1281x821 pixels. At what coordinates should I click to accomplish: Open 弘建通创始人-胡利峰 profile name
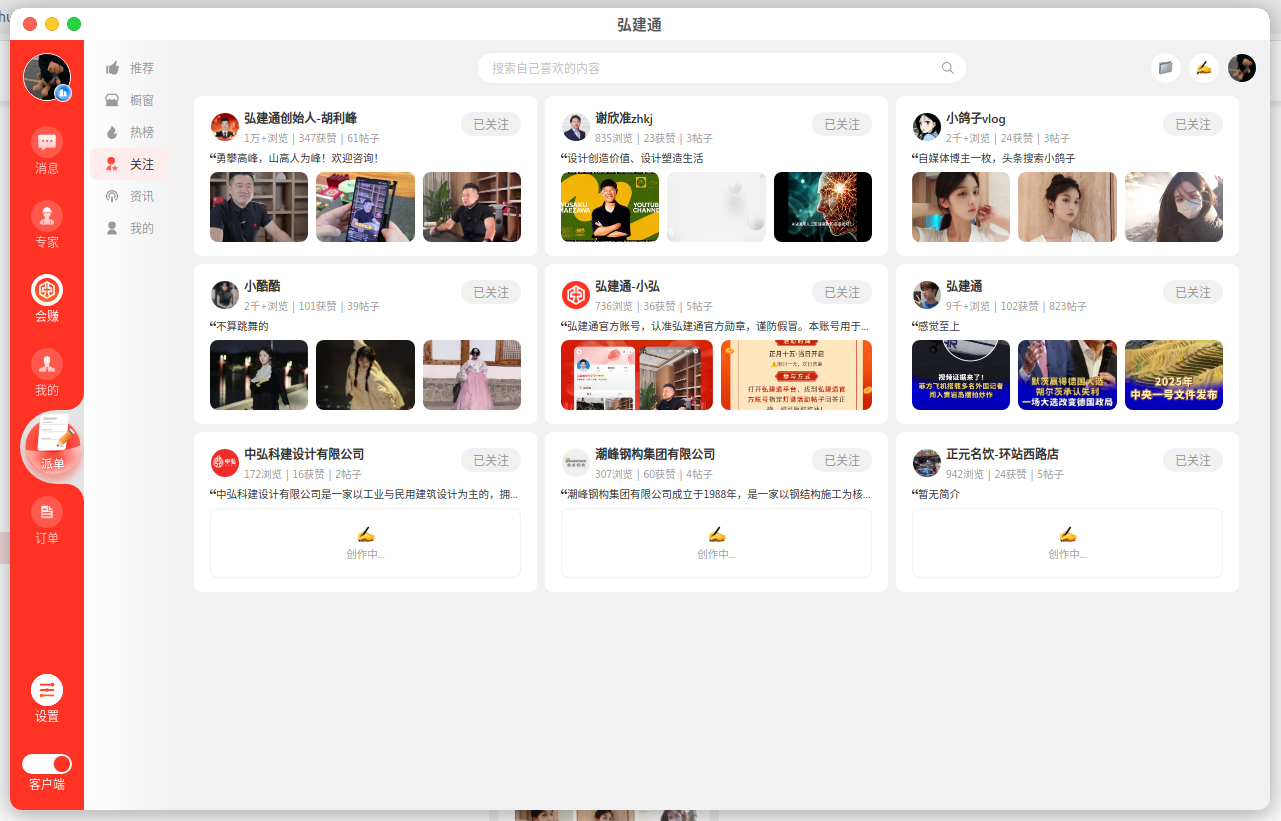(x=300, y=118)
